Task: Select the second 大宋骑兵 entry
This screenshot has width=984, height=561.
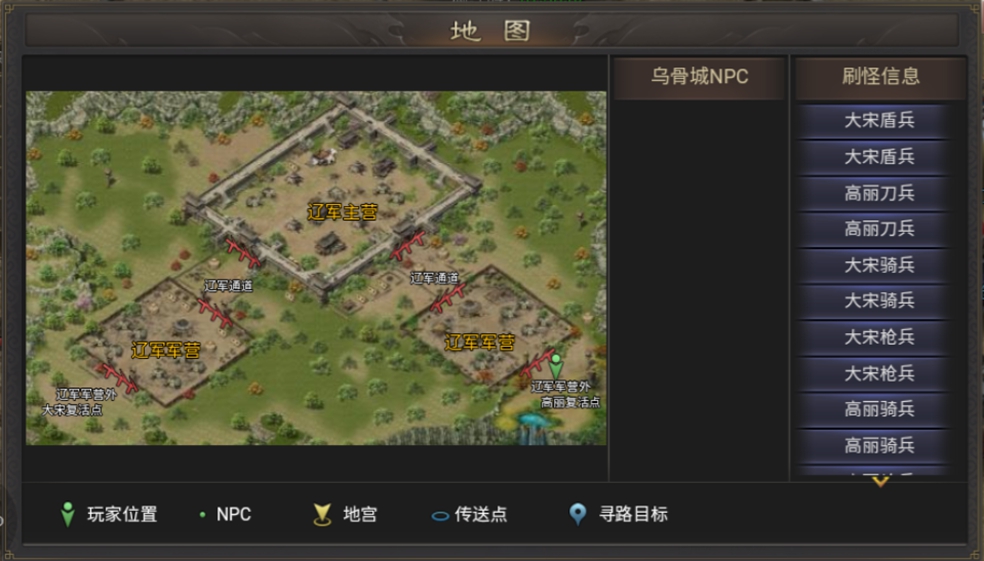Action: 879,301
